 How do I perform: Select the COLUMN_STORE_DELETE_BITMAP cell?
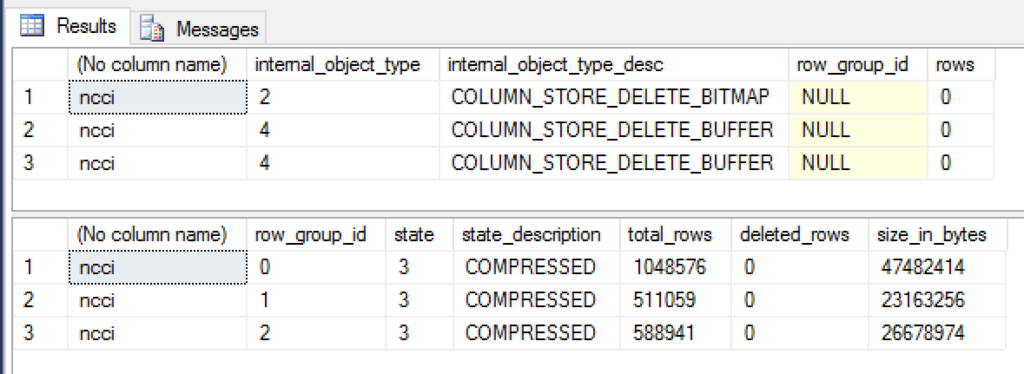(x=615, y=97)
